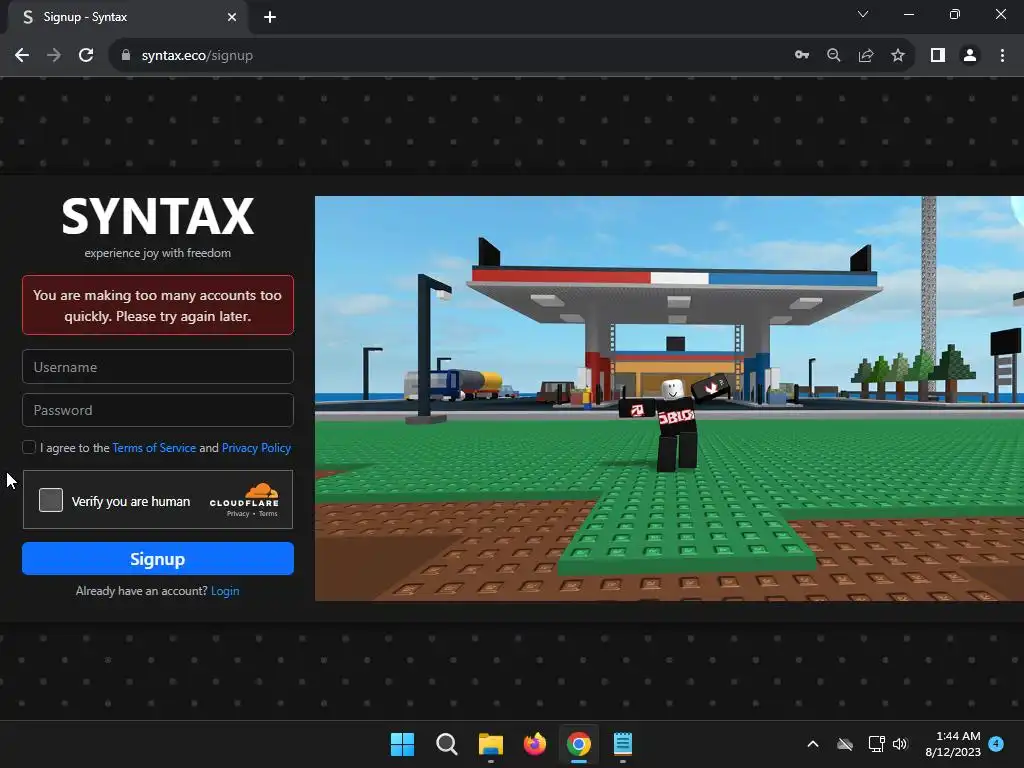Open Chrome three-dot menu
This screenshot has height=768, width=1024.
pyautogui.click(x=1002, y=56)
